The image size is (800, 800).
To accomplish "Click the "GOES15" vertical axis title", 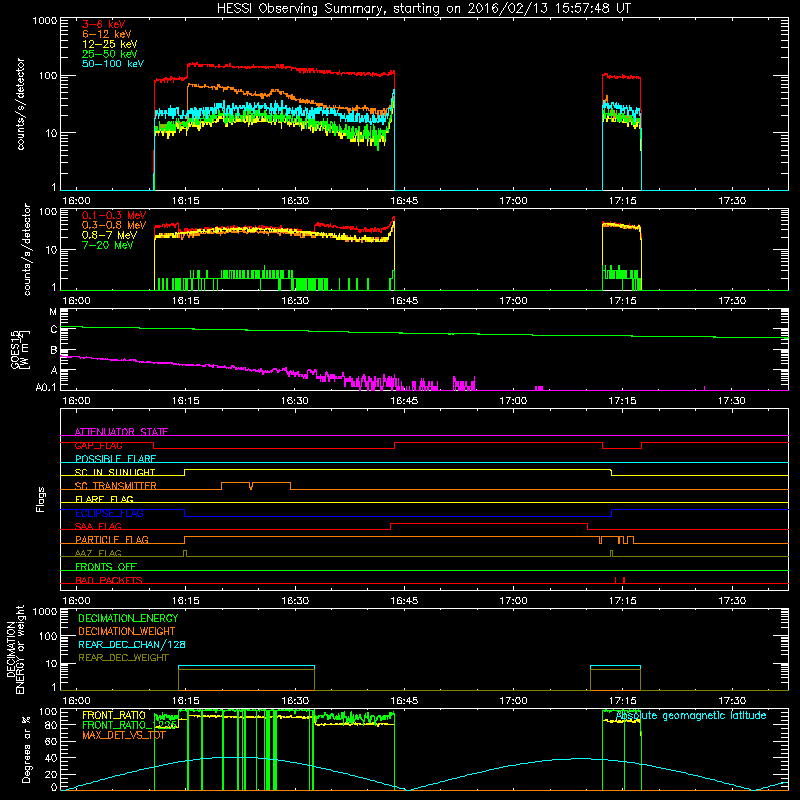I will (16, 349).
